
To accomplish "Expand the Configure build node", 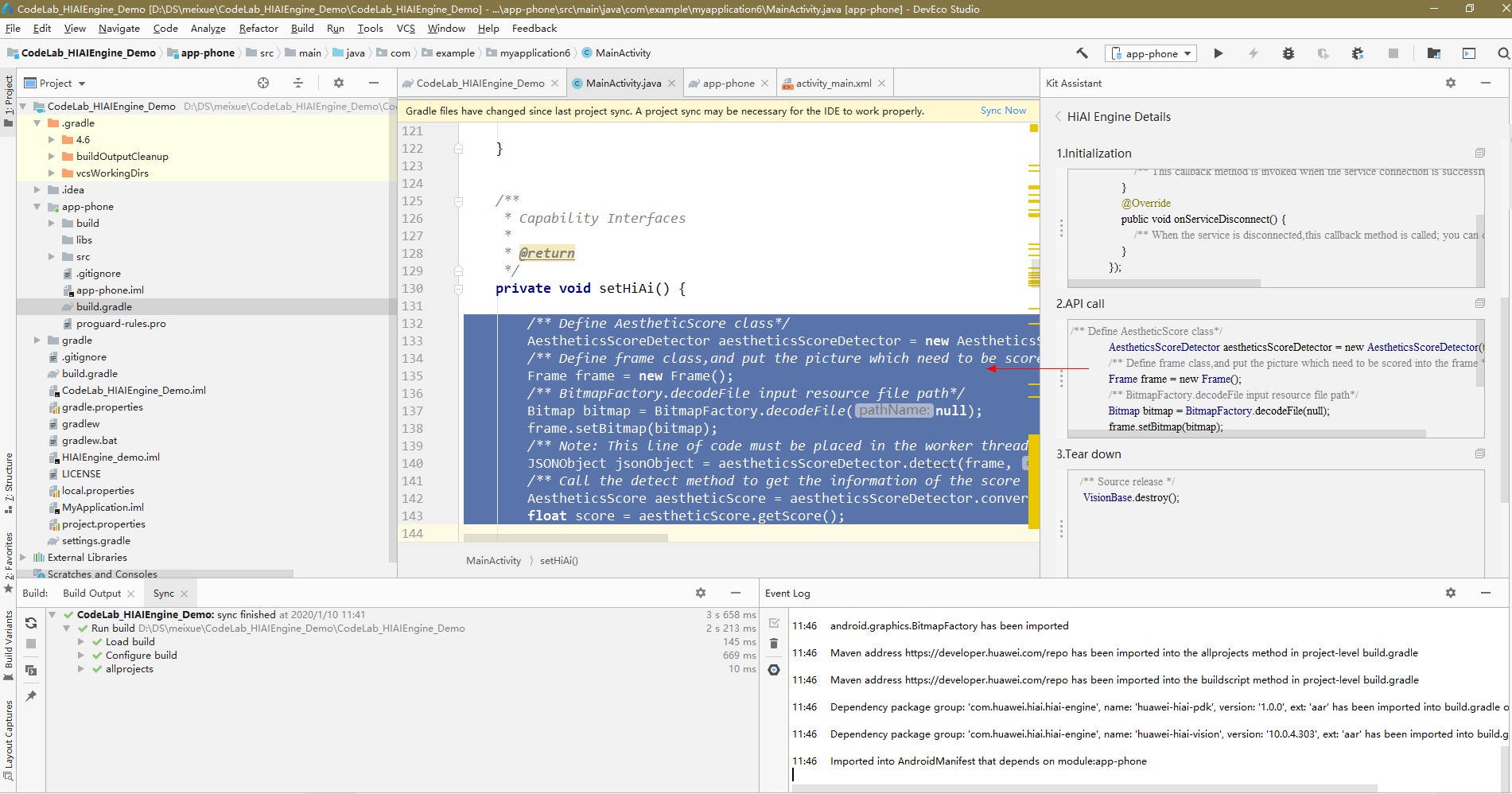I will point(81,656).
